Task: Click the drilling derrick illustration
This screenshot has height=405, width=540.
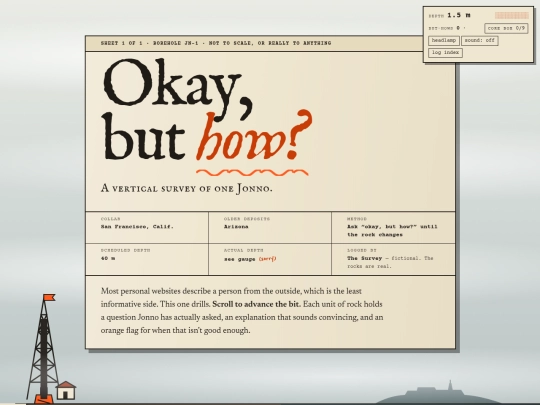Action: click(43, 350)
